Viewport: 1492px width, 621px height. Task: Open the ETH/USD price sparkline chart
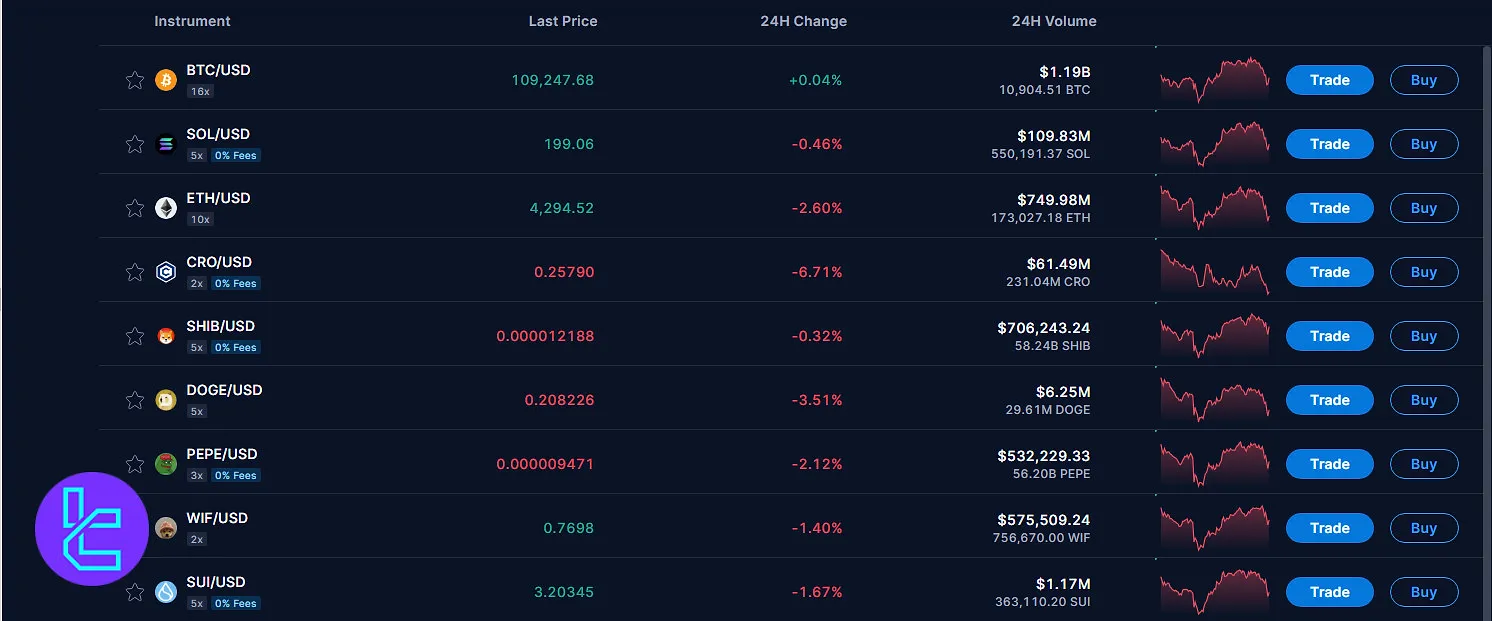[x=1214, y=208]
